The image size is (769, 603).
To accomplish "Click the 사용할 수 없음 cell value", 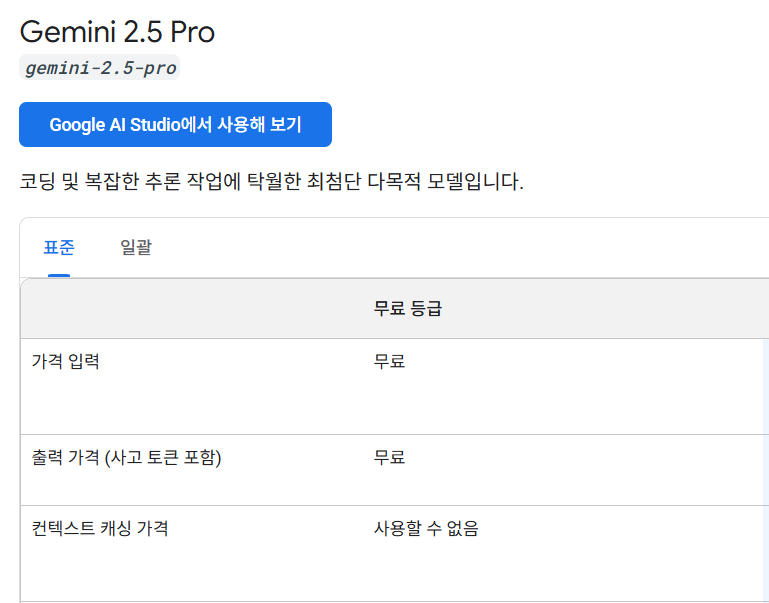I will [426, 529].
